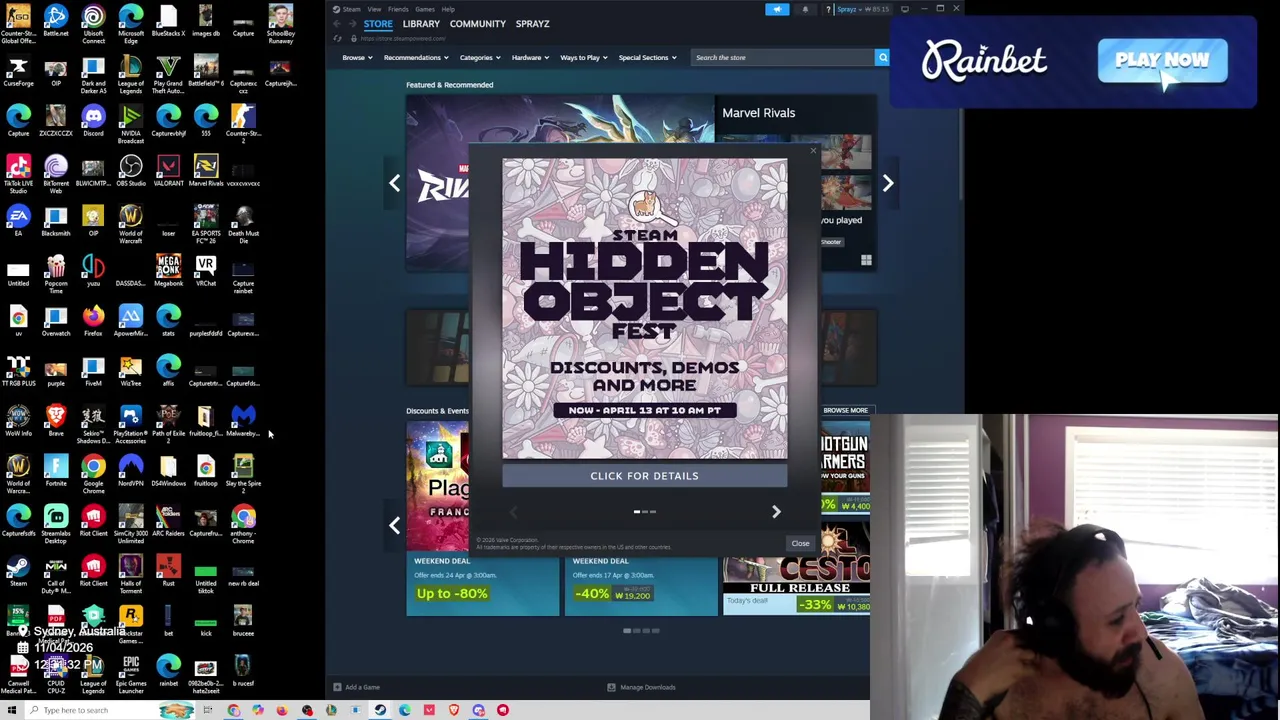
Task: Open the Steam desktop shortcut
Action: 18,571
